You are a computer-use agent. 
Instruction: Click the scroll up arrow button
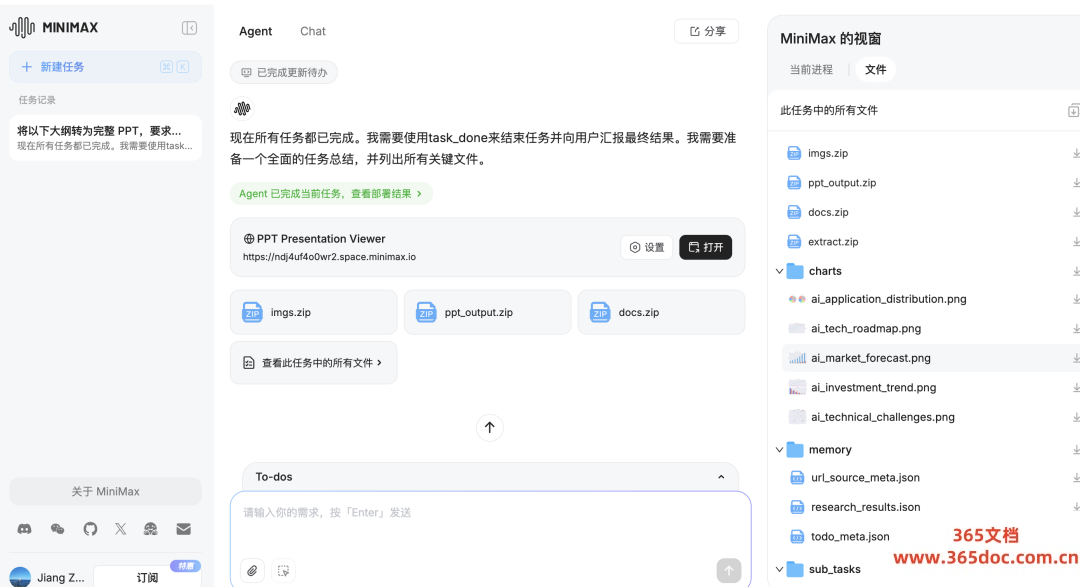tap(490, 427)
